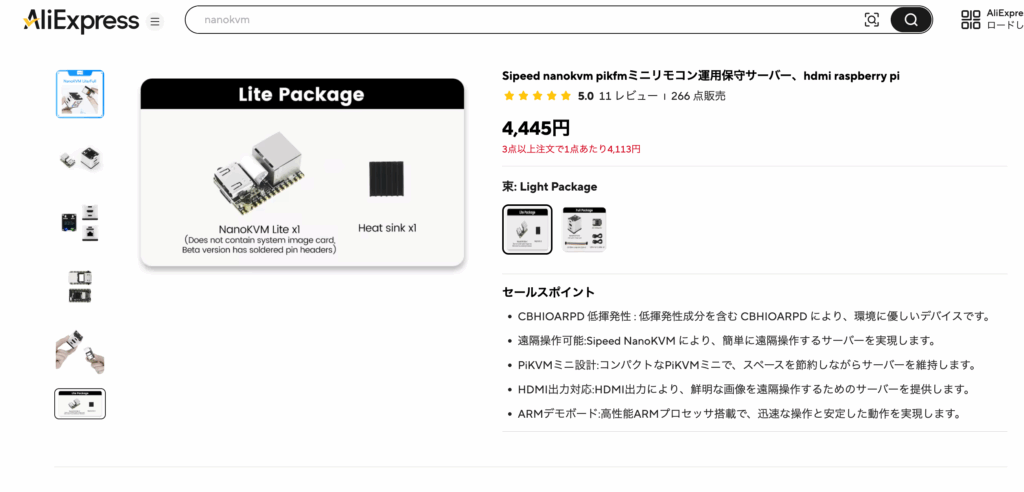View the third thumbnail with blue screen board
This screenshot has width=1024, height=492.
[x=80, y=221]
